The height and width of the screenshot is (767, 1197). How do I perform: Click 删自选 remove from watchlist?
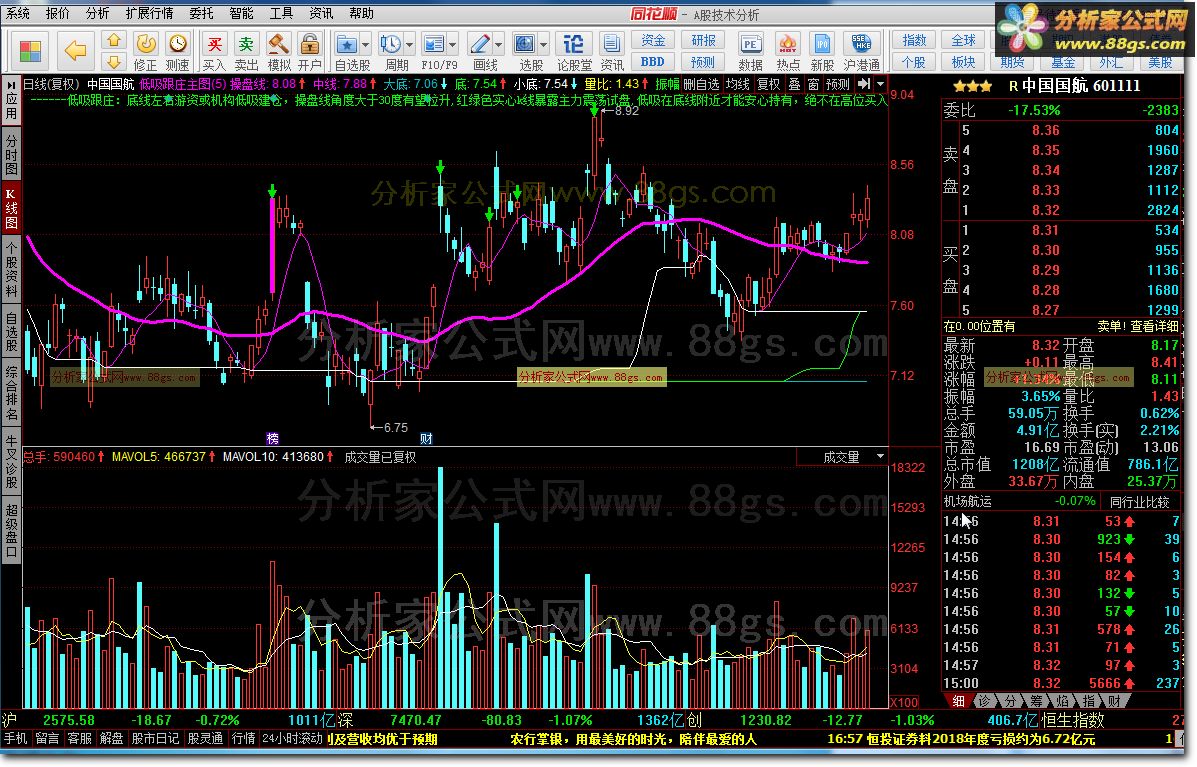(x=701, y=84)
